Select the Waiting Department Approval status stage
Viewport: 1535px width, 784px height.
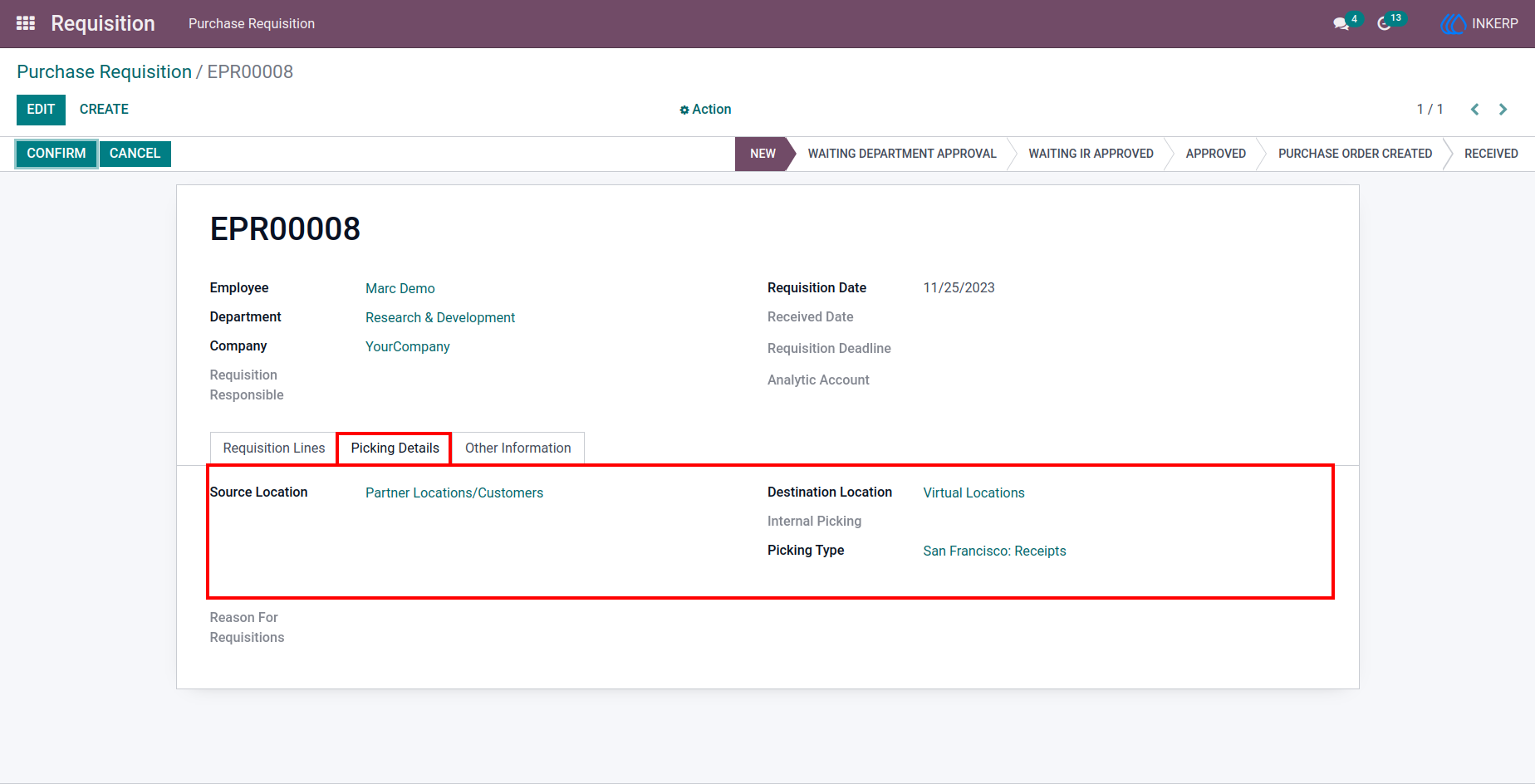point(902,154)
